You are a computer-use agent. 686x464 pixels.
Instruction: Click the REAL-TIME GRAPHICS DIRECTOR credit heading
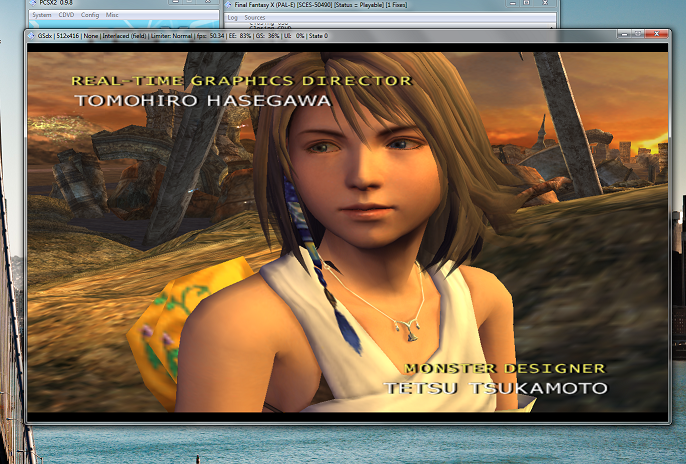(242, 80)
